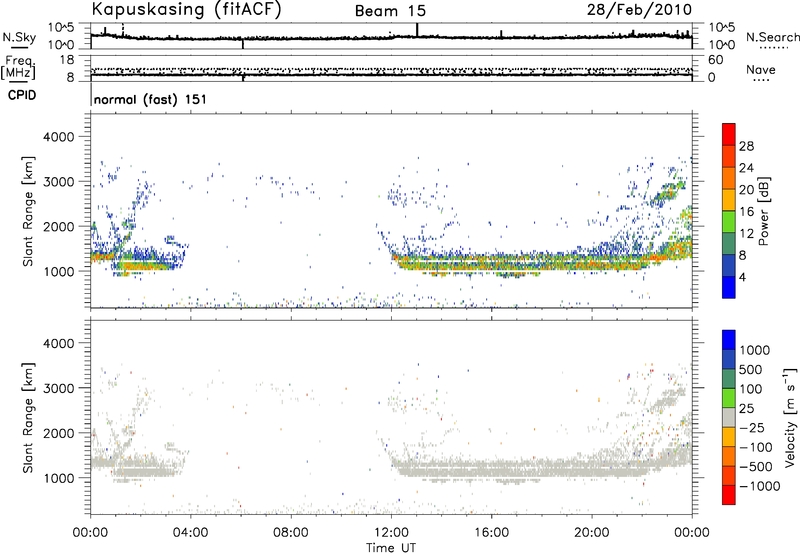Click the 18 tick on frequency axis
Image resolution: width=800 pixels, height=554 pixels.
(x=67, y=60)
